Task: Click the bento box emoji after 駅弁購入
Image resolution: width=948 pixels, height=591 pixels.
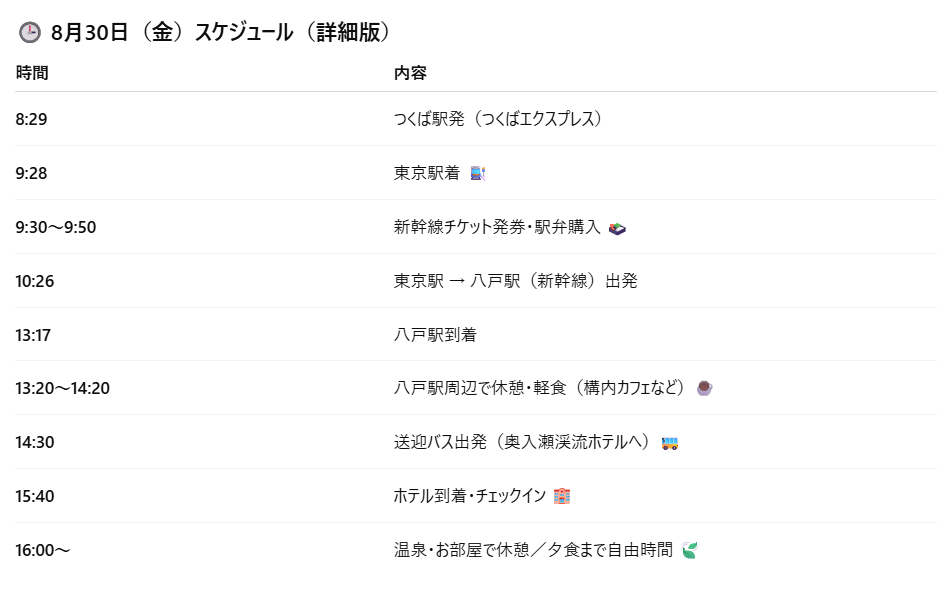Action: [617, 227]
